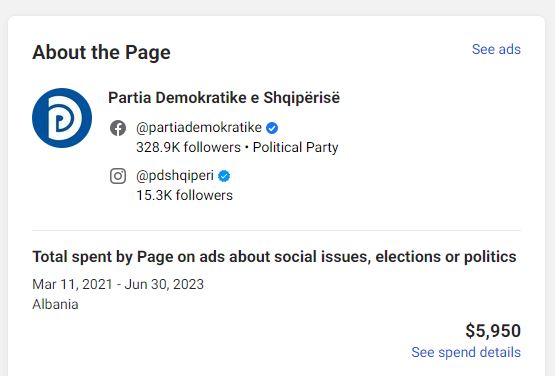Click the Facebook verified badge

coord(272,128)
